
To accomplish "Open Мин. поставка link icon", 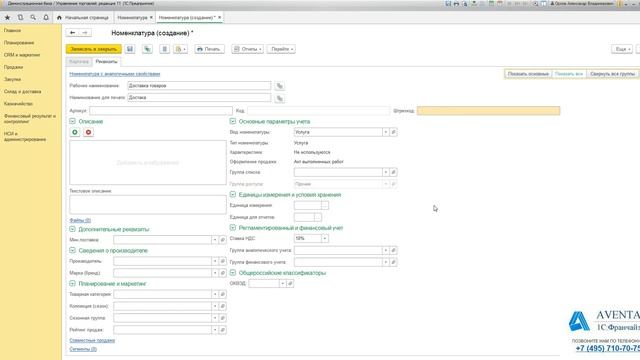I will click(222, 240).
